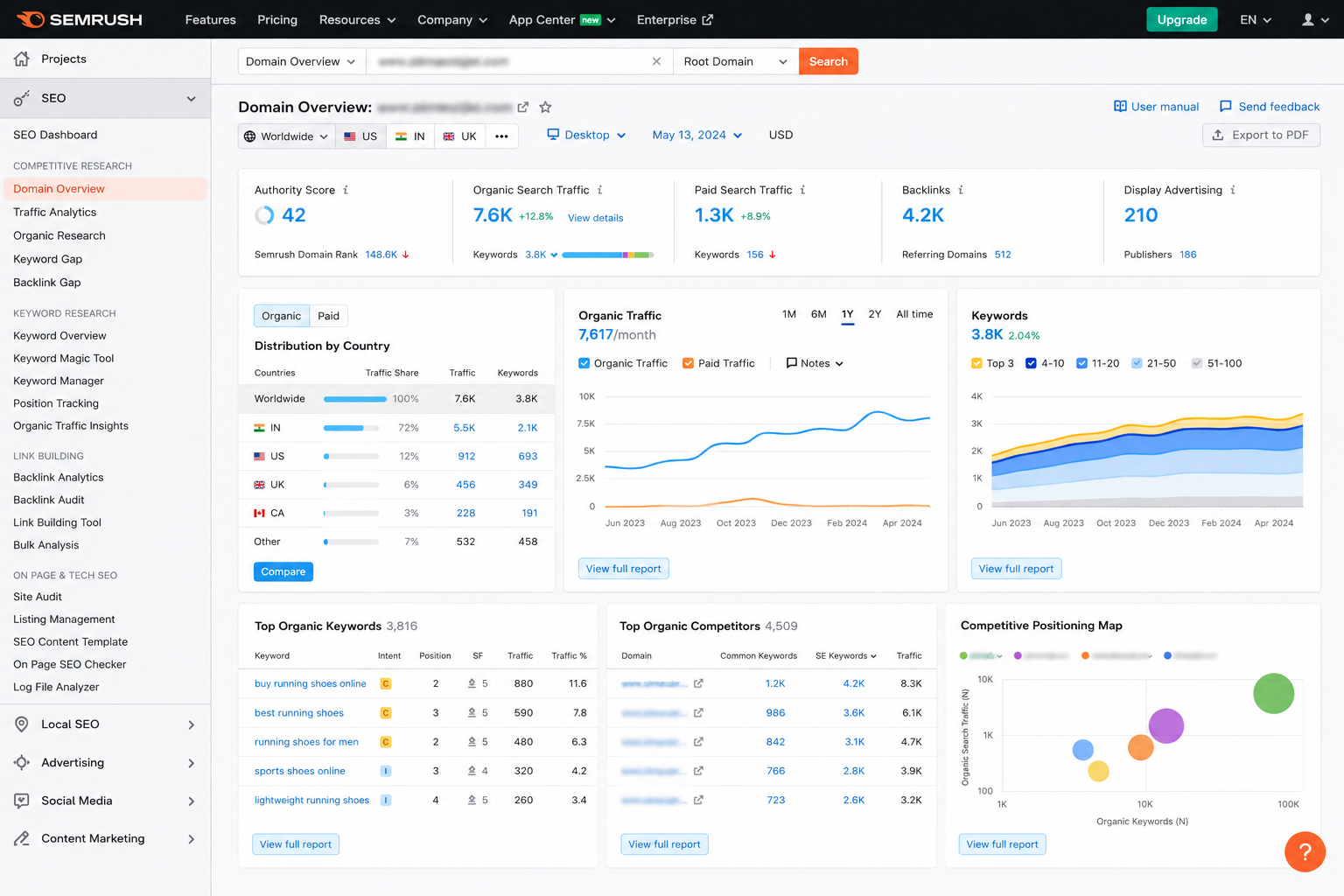The image size is (1344, 896).
Task: Click the Send feedback chat icon
Action: click(1226, 106)
